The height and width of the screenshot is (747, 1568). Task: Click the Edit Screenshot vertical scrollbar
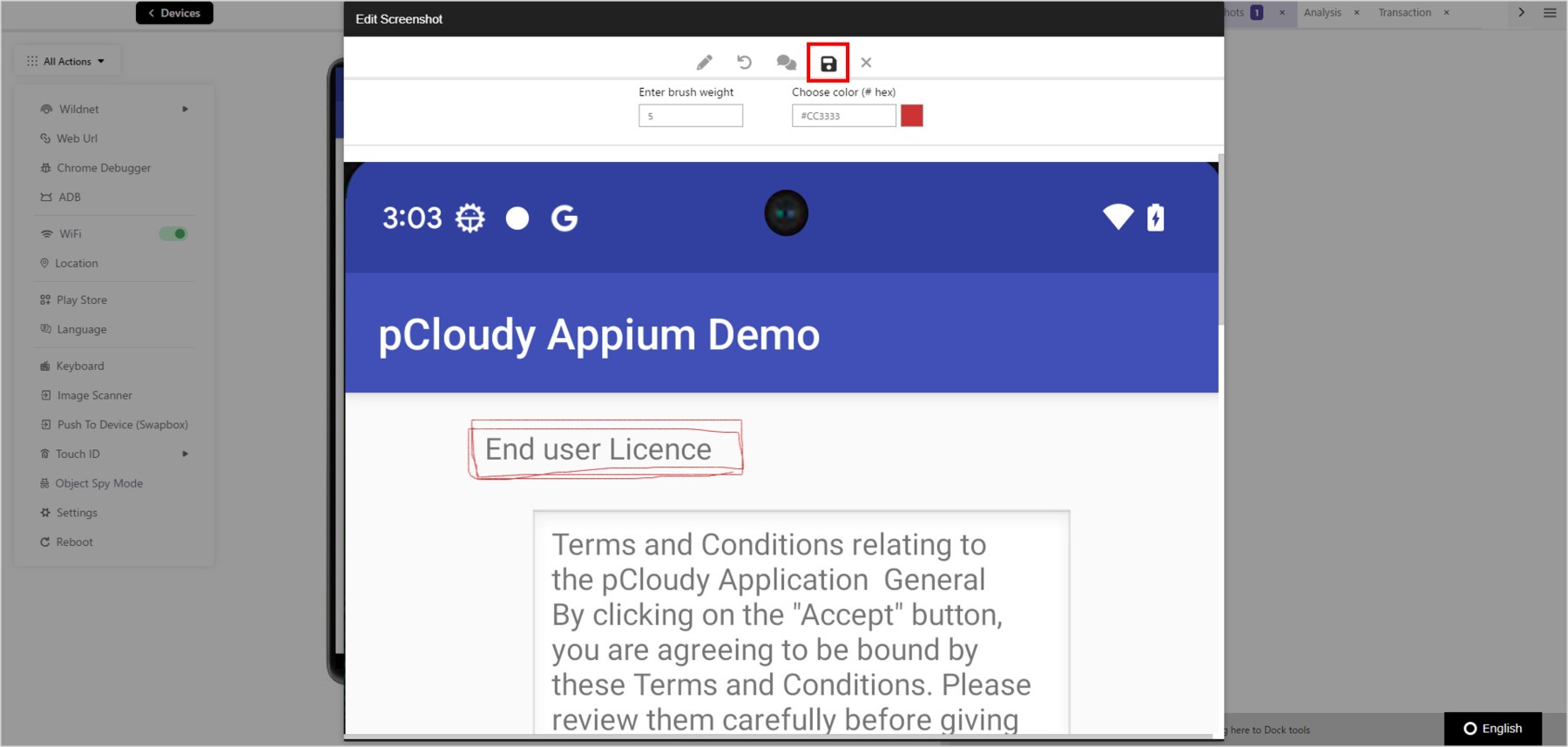pyautogui.click(x=1220, y=240)
